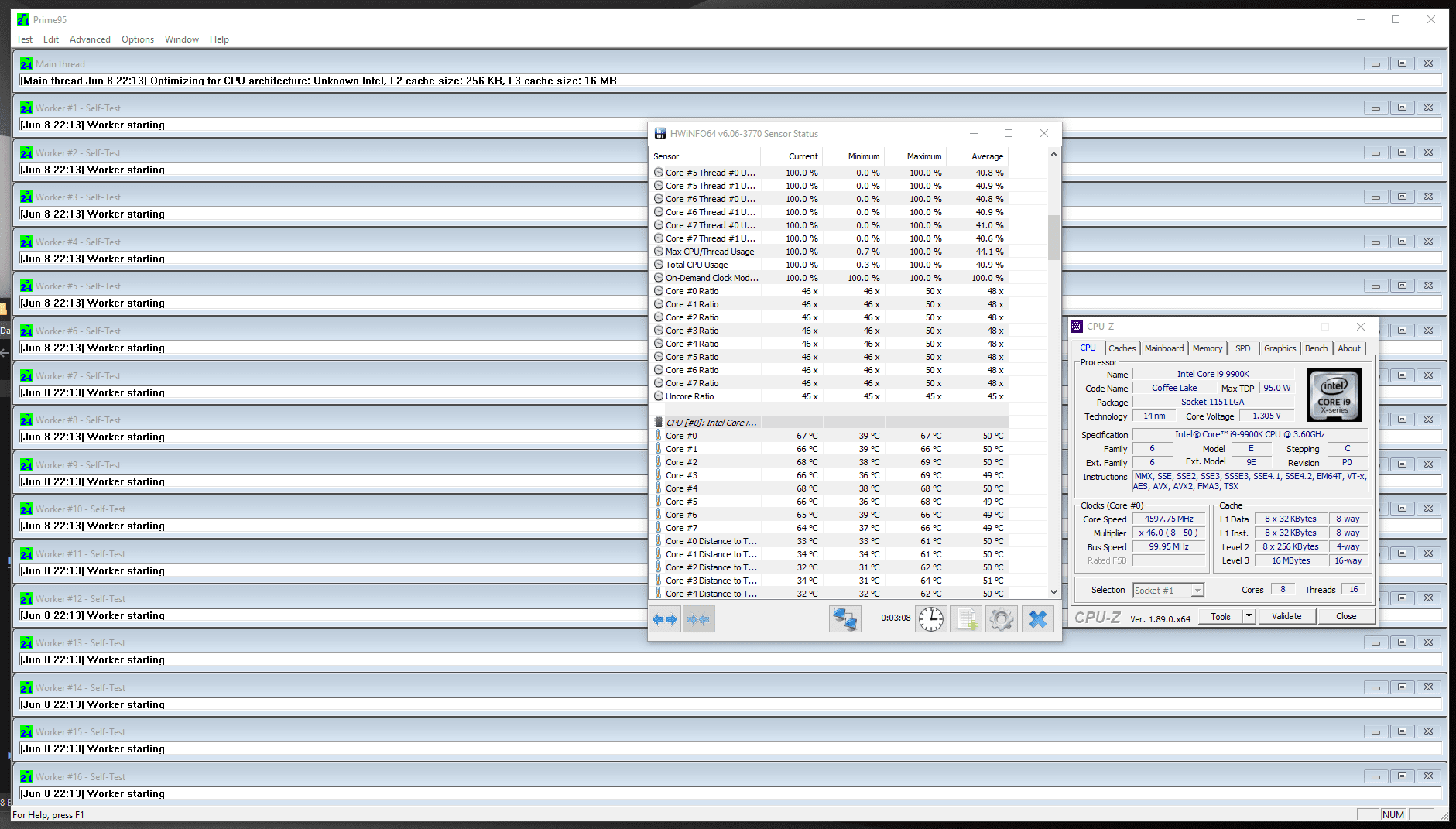Viewport: 1456px width, 829px height.
Task: Click CPU-Z title bar app icon
Action: click(1077, 327)
